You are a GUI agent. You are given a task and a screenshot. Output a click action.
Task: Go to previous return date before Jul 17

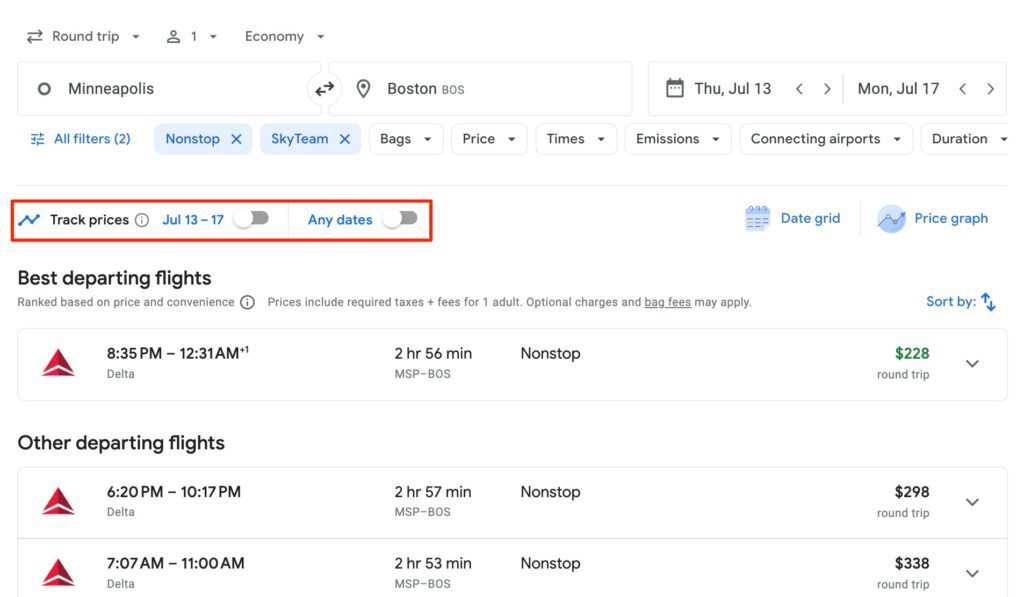(x=962, y=89)
